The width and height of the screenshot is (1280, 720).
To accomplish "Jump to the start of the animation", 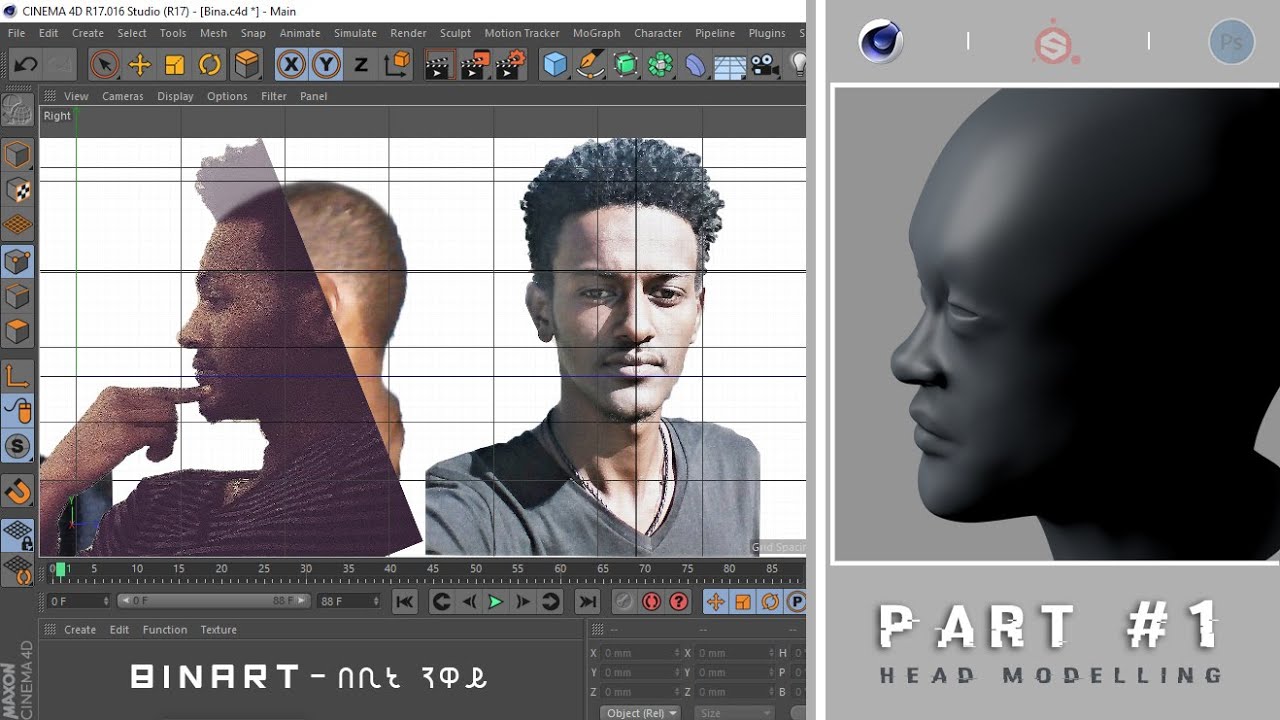I will click(404, 601).
